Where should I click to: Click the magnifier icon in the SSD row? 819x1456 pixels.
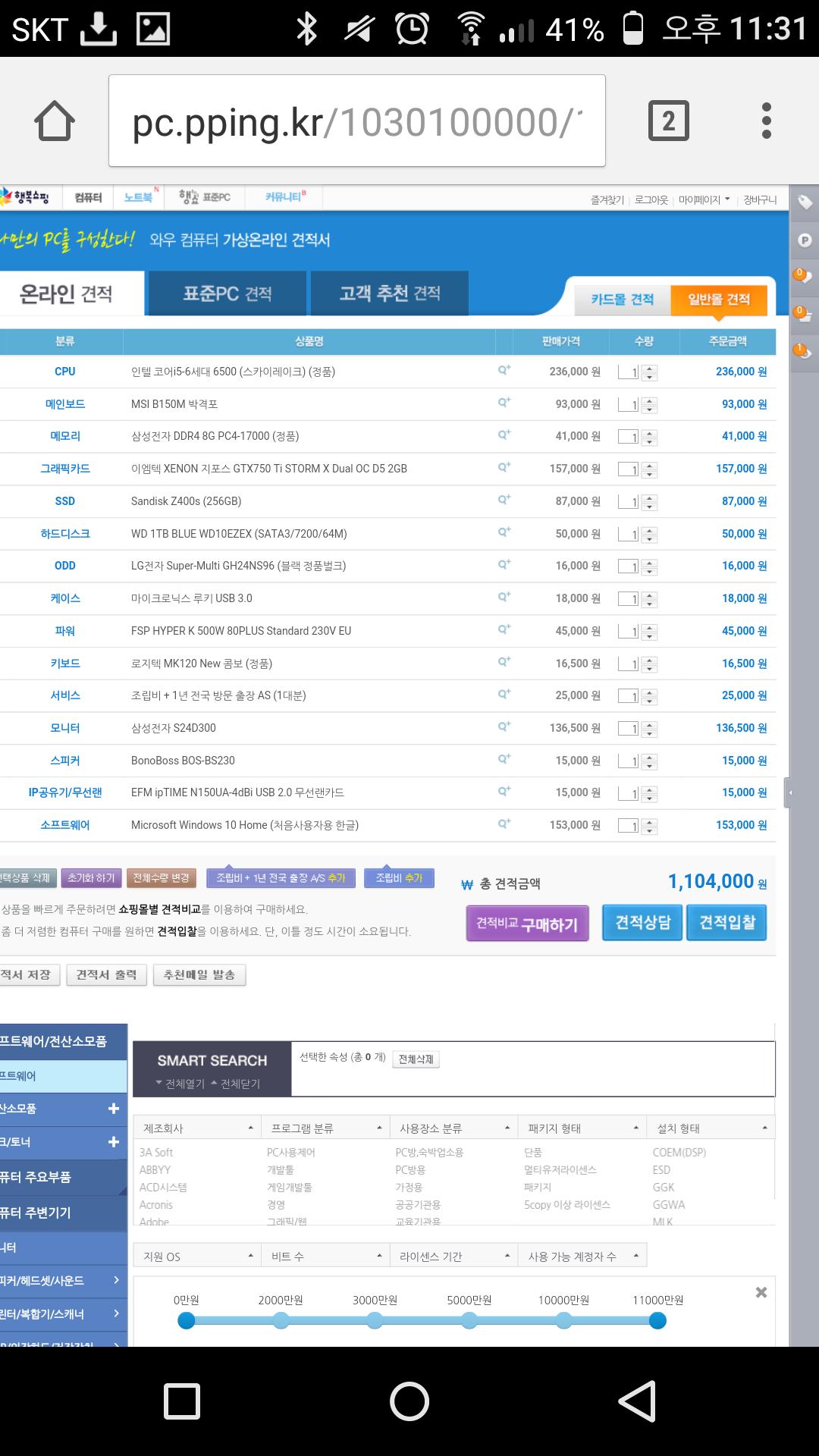(x=504, y=500)
